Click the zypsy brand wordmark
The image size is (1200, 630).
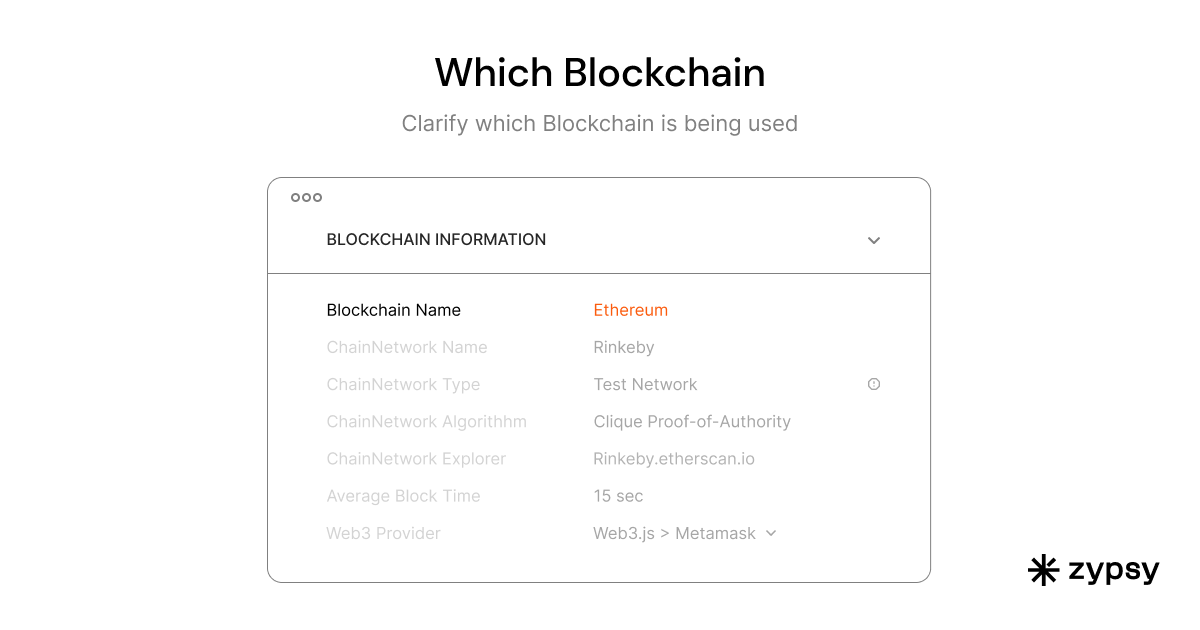click(1113, 570)
